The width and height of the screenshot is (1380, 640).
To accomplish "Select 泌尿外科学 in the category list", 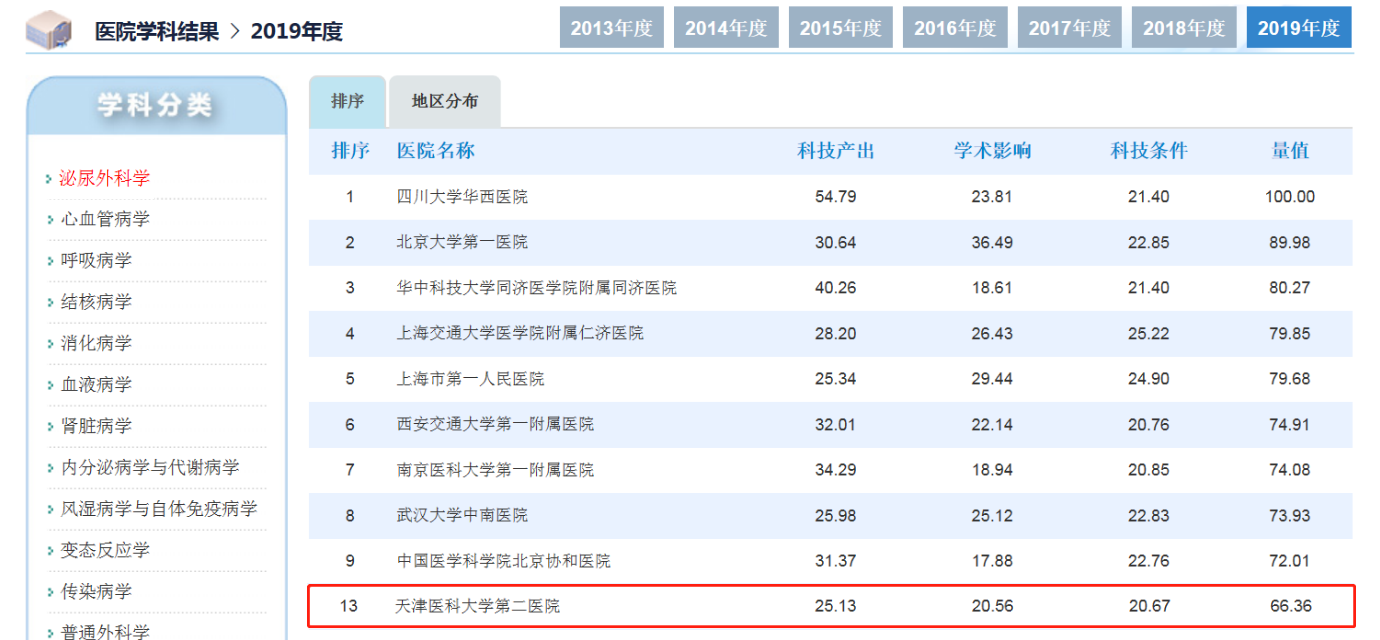I will pos(105,178).
